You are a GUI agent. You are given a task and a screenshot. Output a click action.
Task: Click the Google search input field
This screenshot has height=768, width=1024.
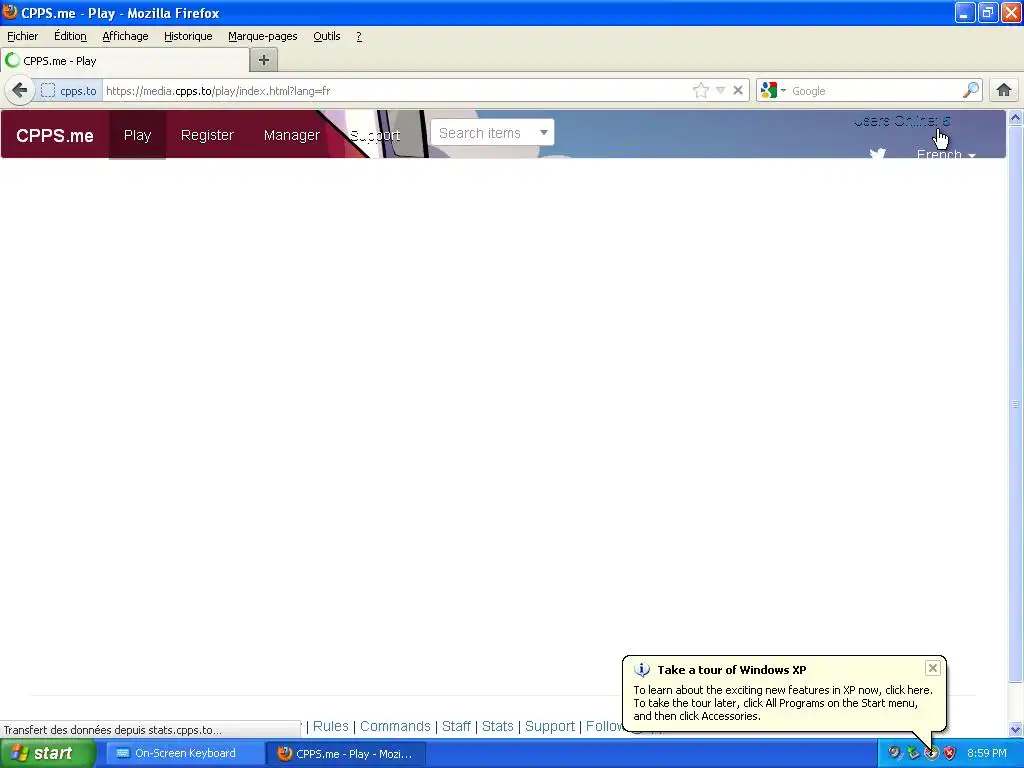coord(875,91)
